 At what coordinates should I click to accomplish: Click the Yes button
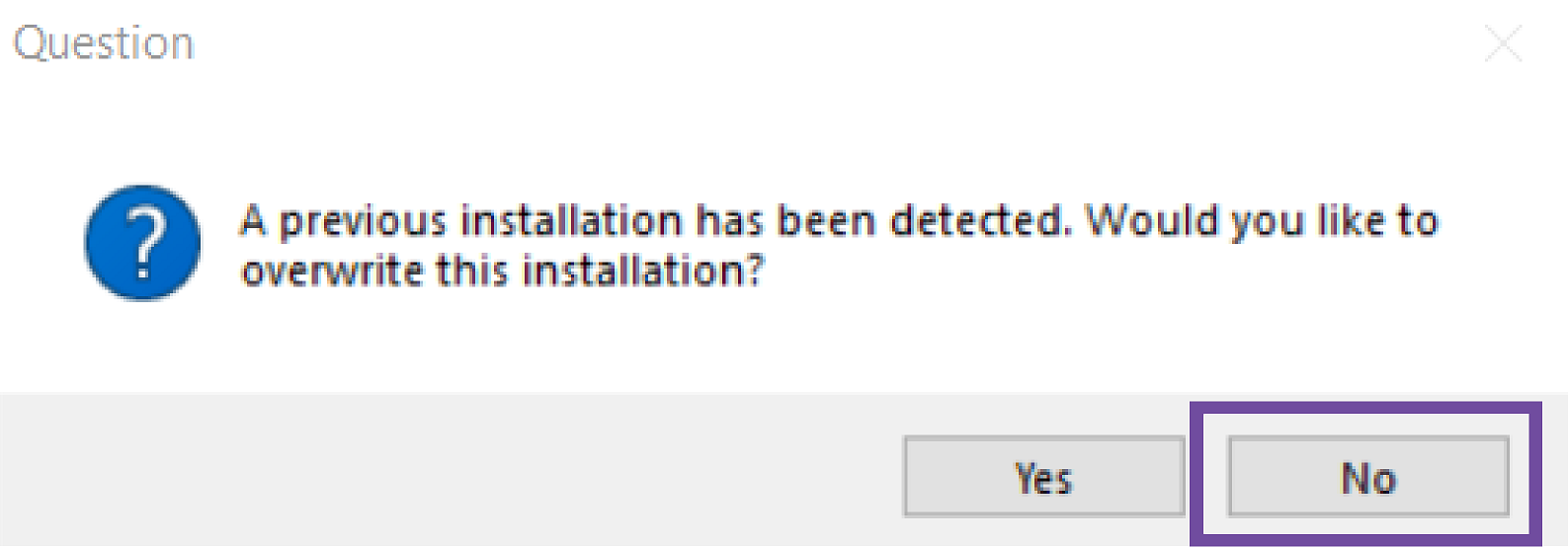(x=1043, y=478)
